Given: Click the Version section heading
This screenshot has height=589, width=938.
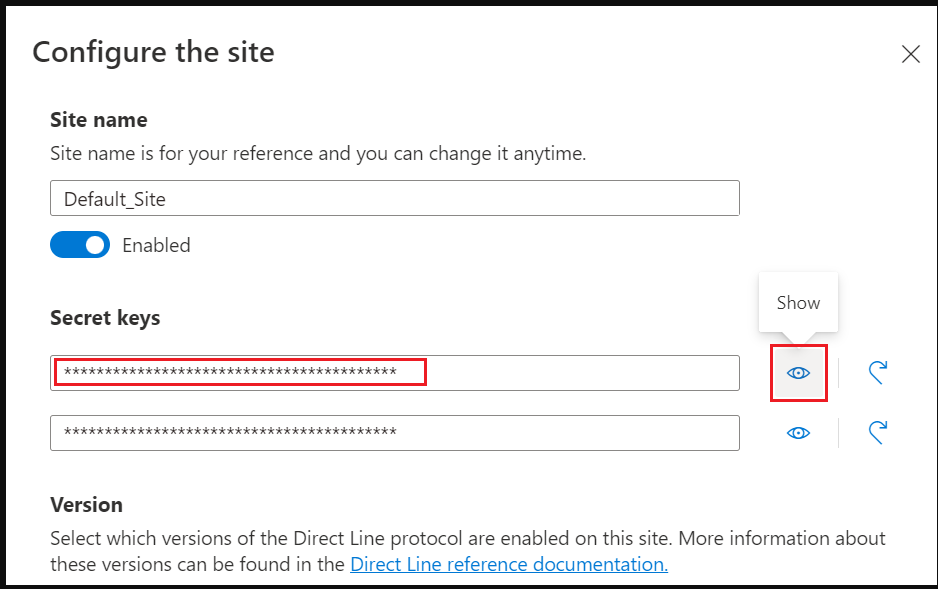Looking at the screenshot, I should [87, 505].
